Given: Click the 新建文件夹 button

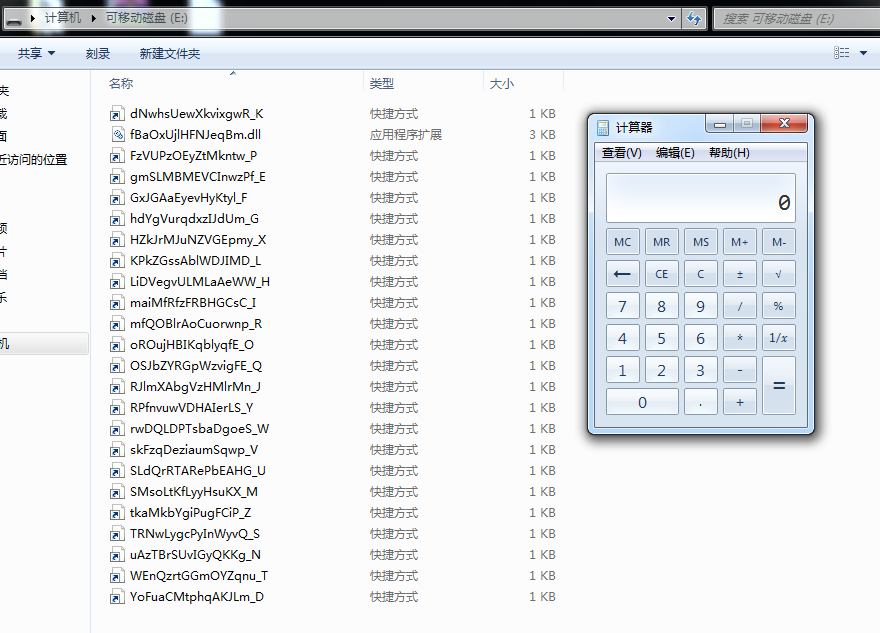Looking at the screenshot, I should [x=169, y=53].
